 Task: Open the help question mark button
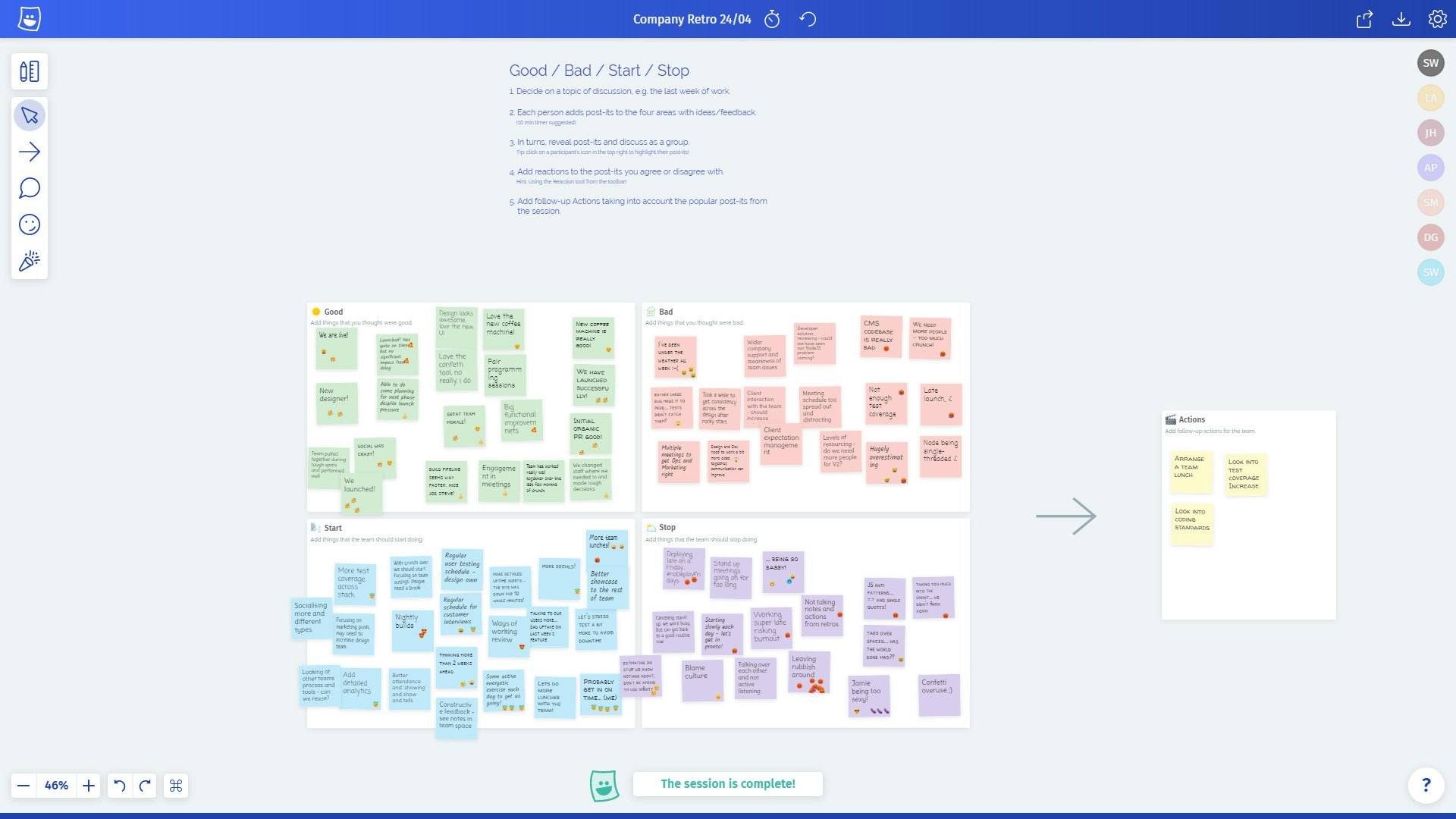pyautogui.click(x=1426, y=785)
